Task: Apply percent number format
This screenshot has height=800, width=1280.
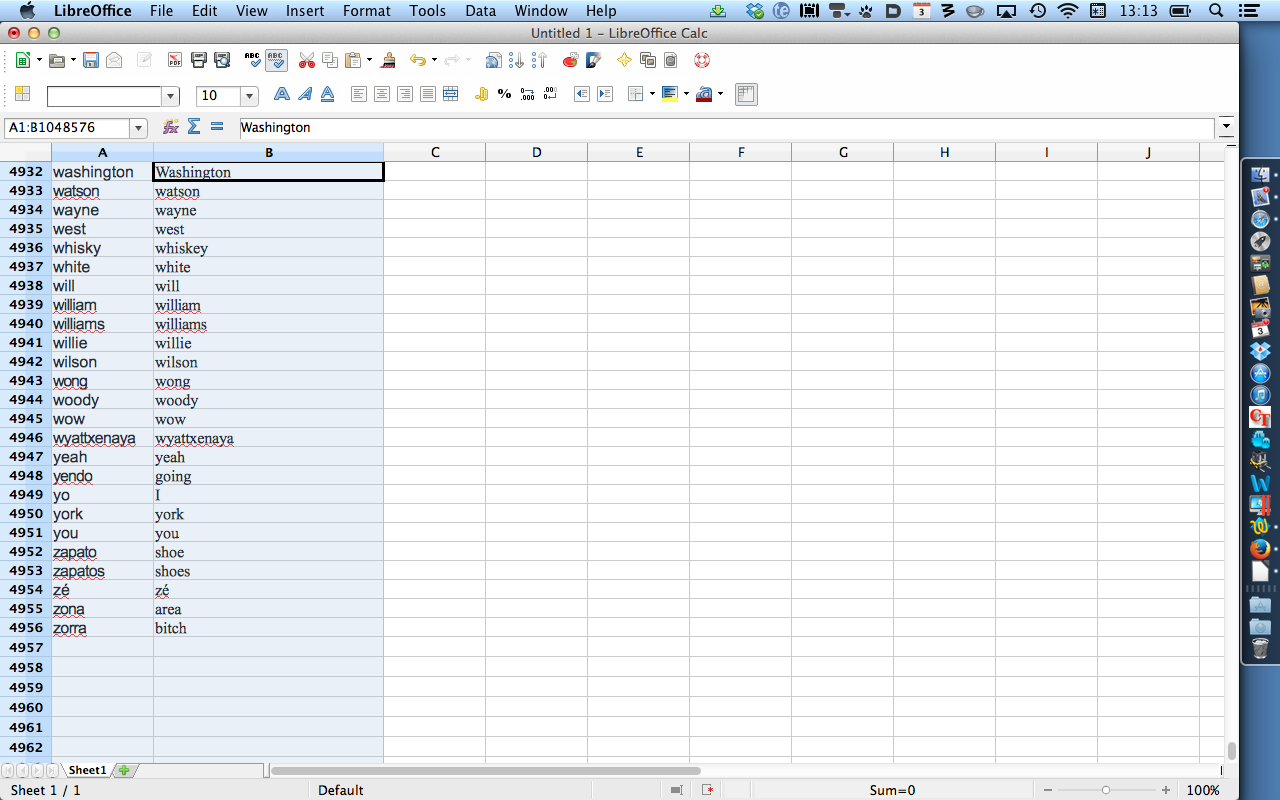Action: click(504, 95)
